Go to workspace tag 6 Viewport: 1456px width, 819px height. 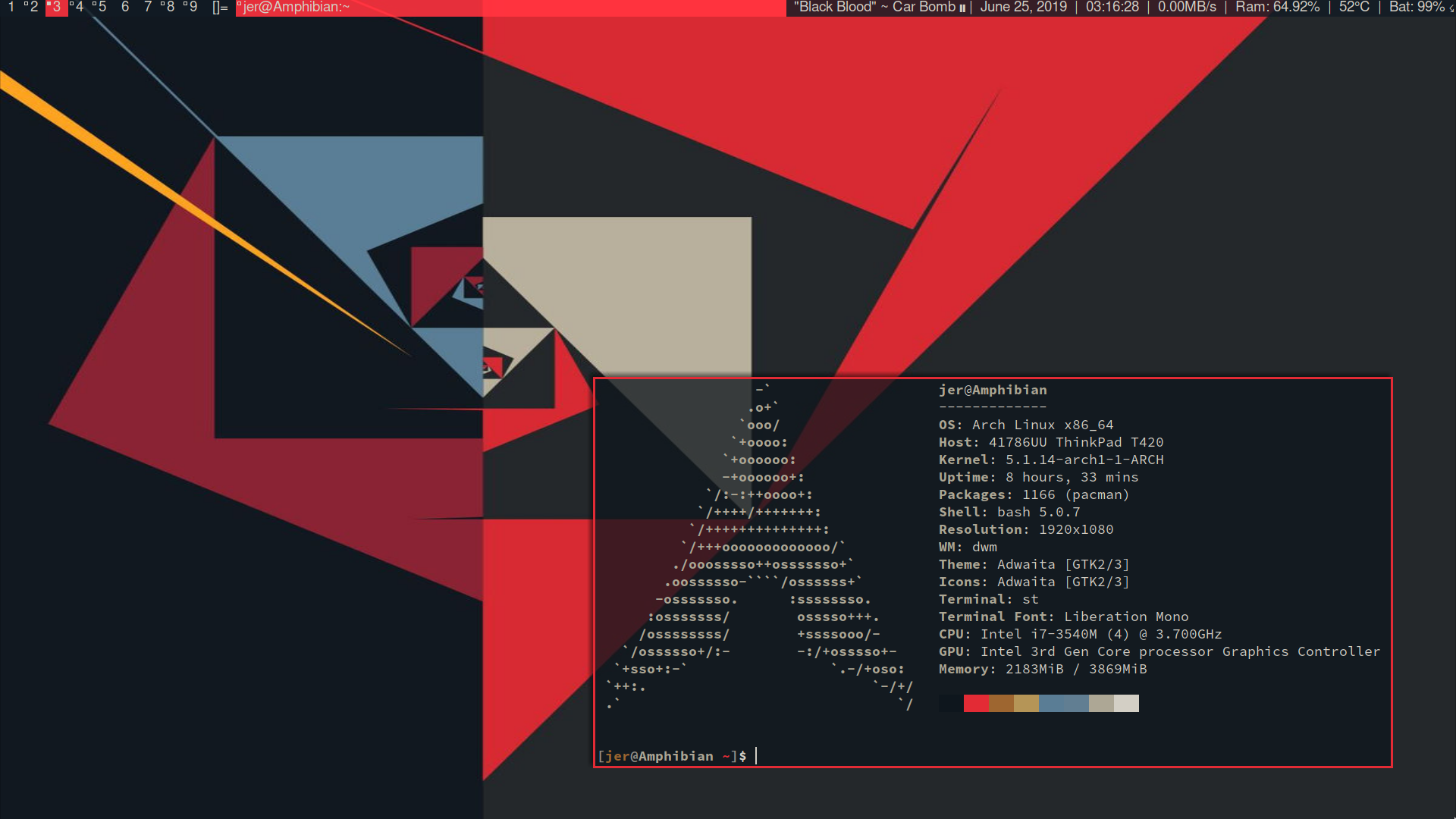tap(125, 8)
